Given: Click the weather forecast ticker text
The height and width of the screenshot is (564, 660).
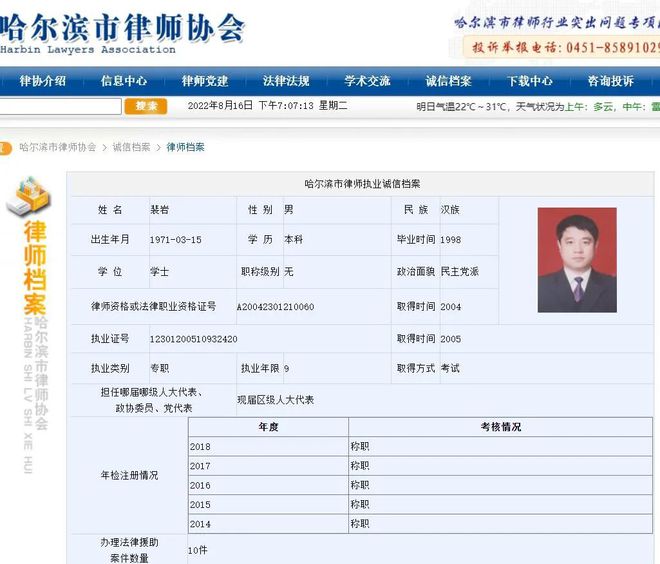Looking at the screenshot, I should point(538,107).
